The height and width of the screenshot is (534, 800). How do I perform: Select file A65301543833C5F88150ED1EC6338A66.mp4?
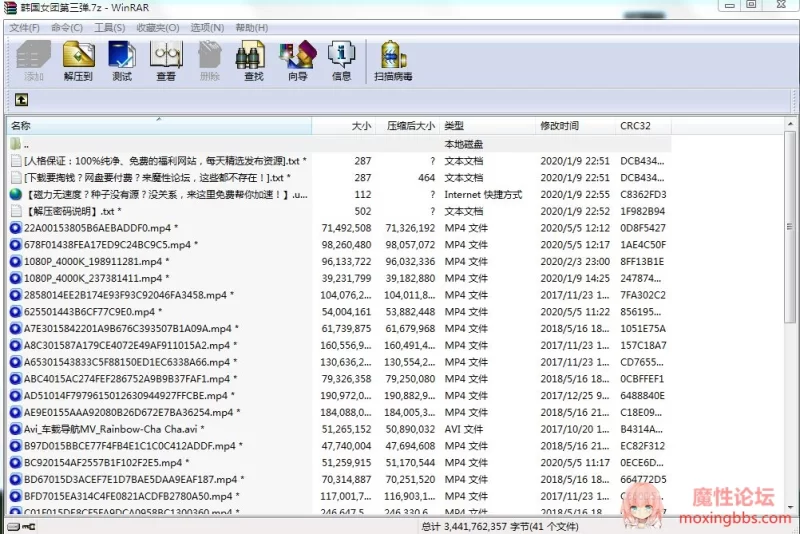131,362
